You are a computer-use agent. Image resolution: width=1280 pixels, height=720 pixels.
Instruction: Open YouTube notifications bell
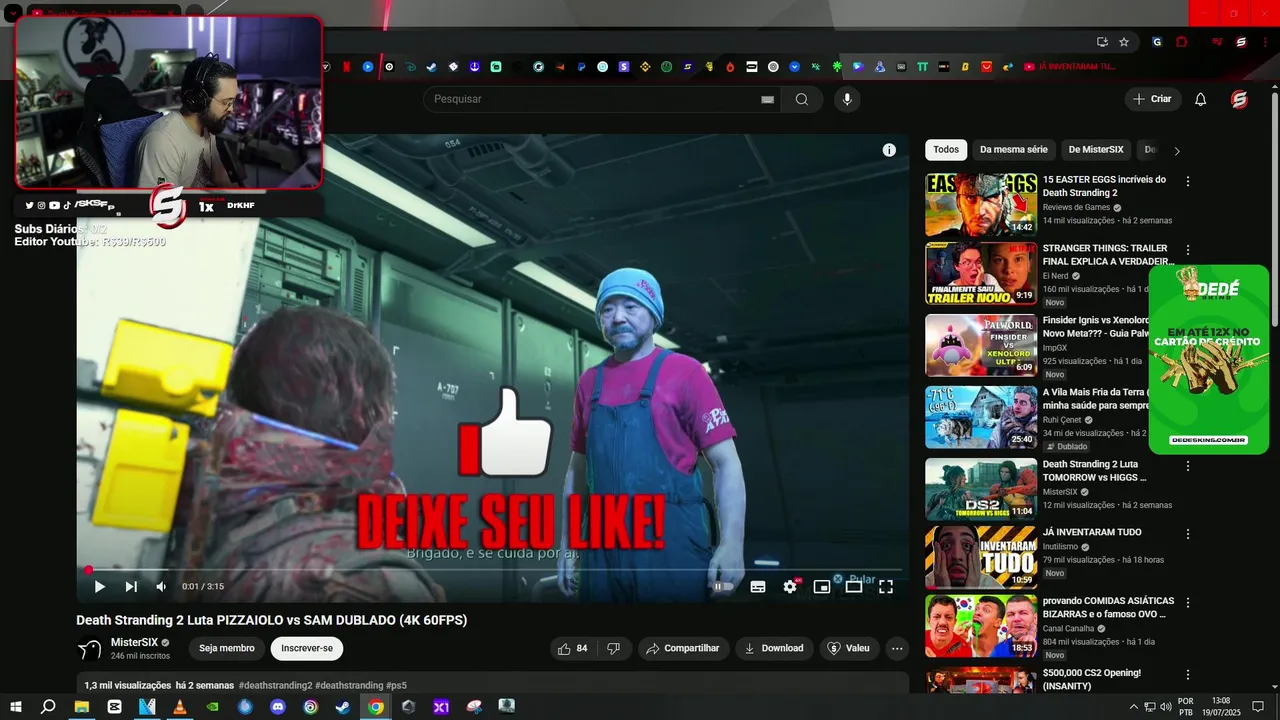tap(1201, 99)
